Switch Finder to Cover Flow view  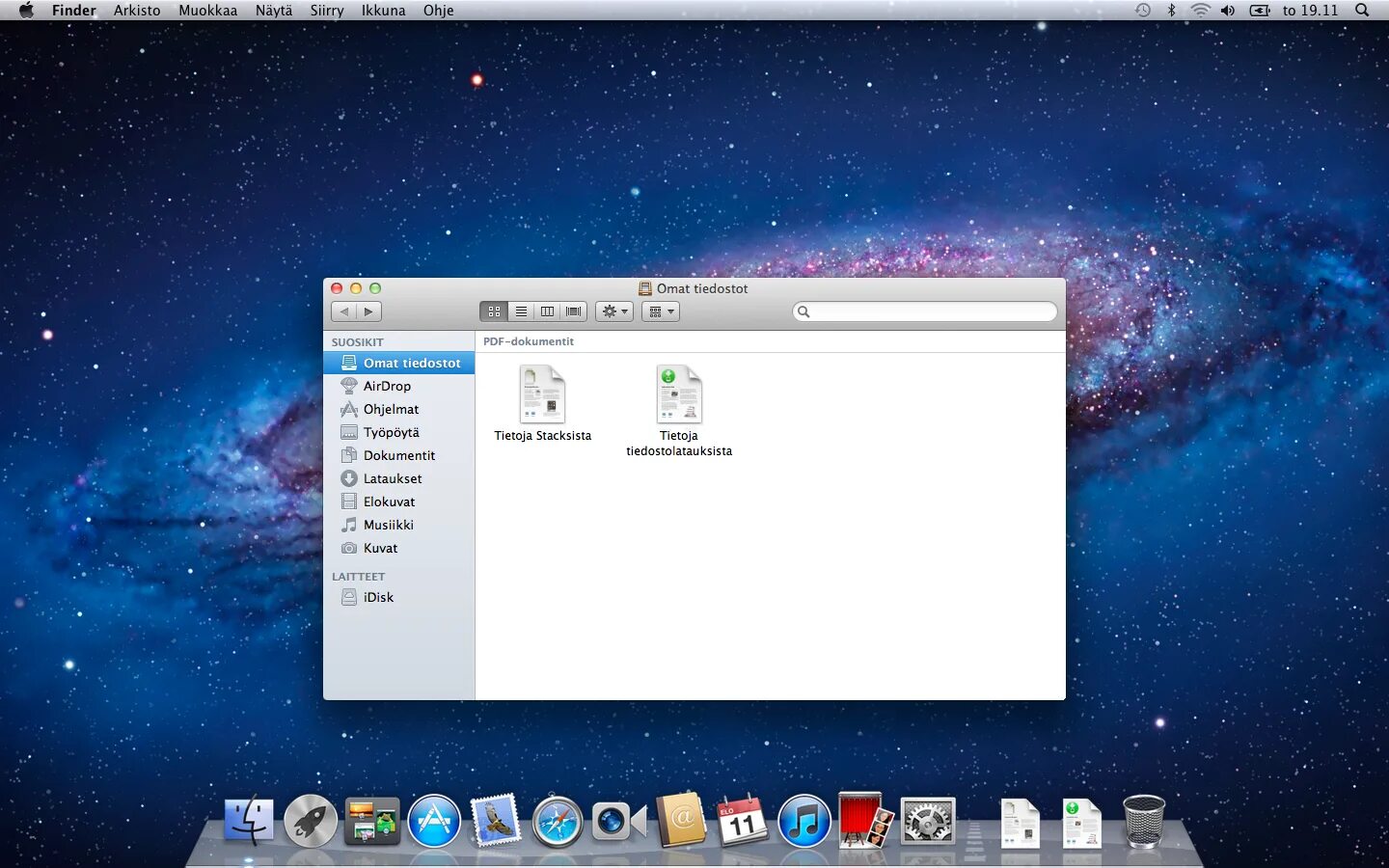pyautogui.click(x=572, y=311)
